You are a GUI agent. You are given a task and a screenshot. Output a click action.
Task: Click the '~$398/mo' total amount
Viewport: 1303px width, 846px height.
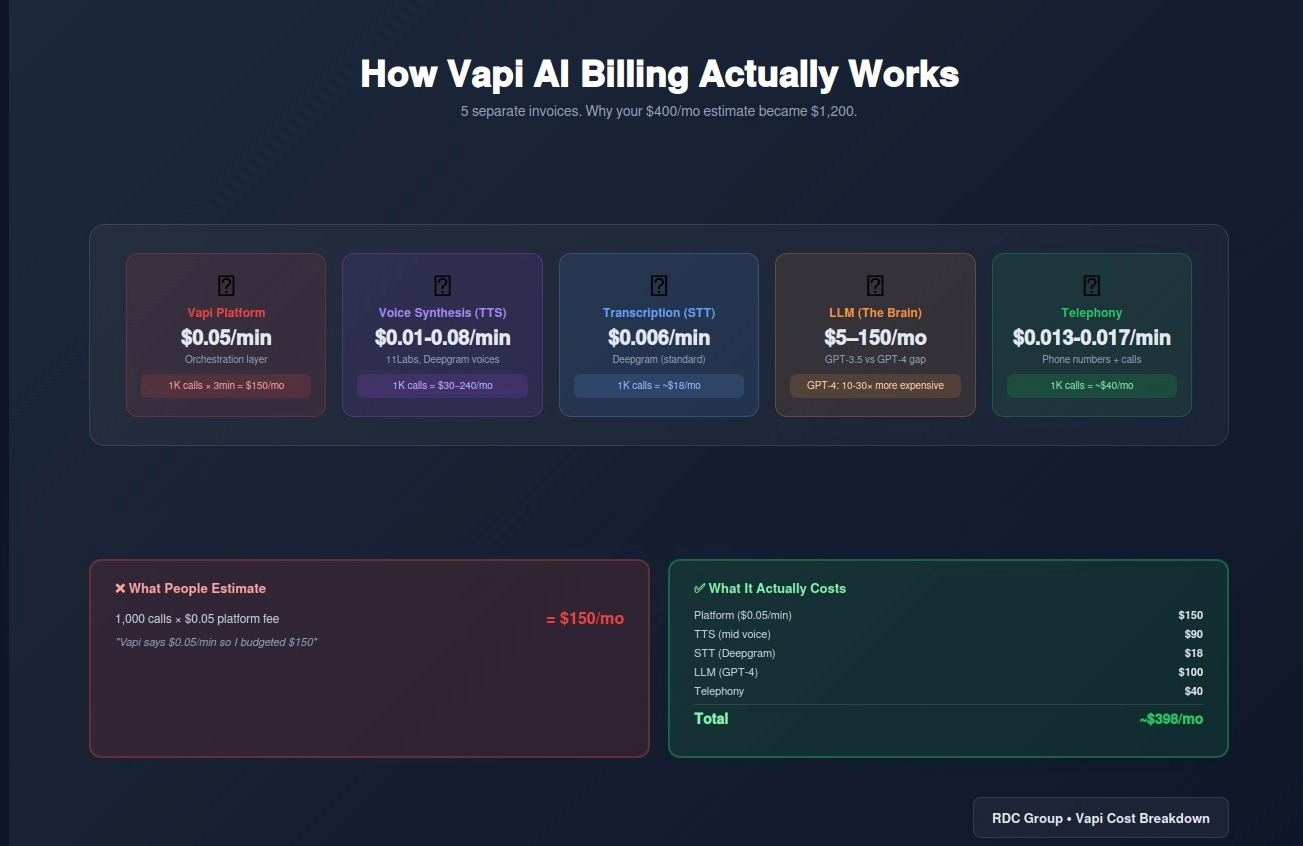coord(1170,719)
